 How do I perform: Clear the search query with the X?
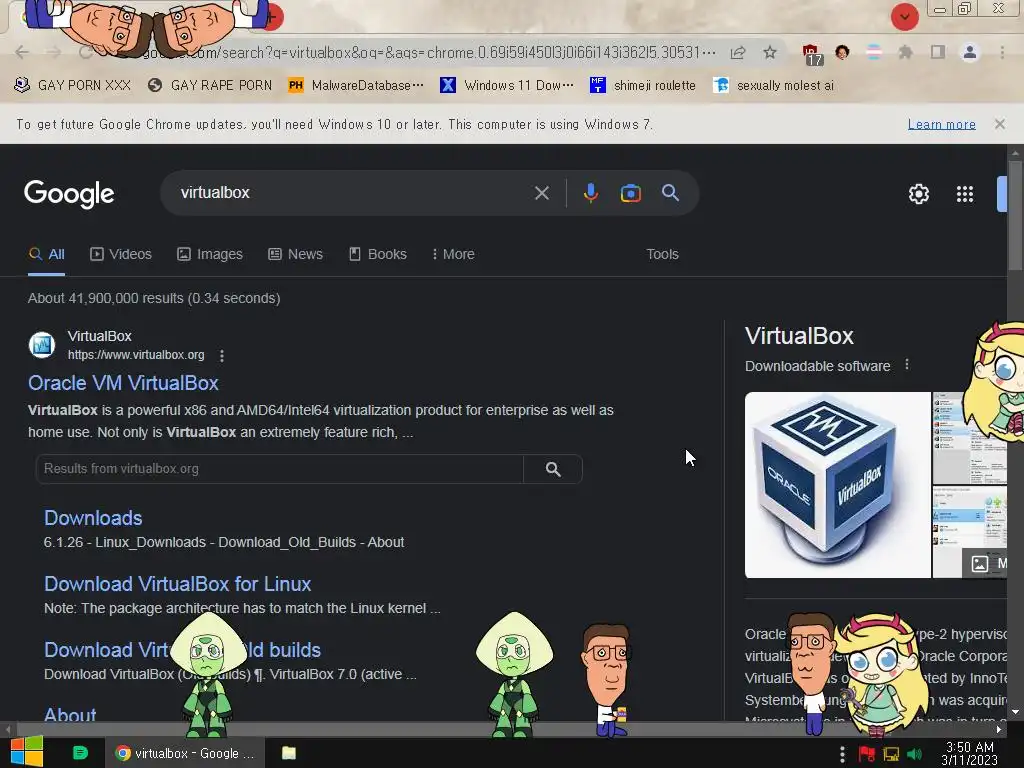tap(541, 193)
